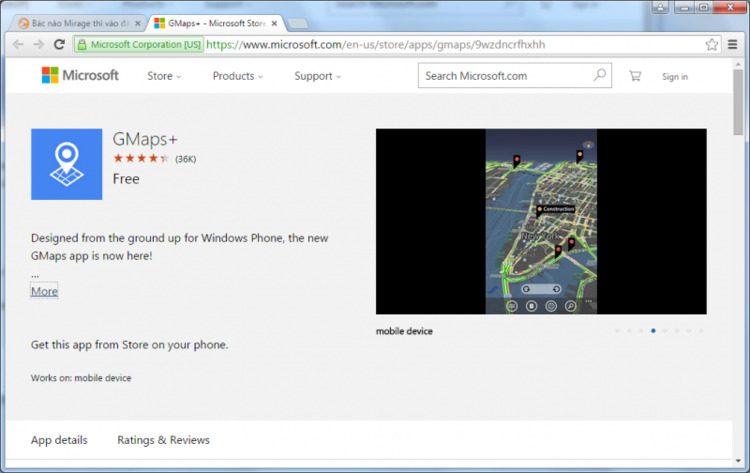Click the 'mobile device' caption under screenshot

[x=404, y=331]
